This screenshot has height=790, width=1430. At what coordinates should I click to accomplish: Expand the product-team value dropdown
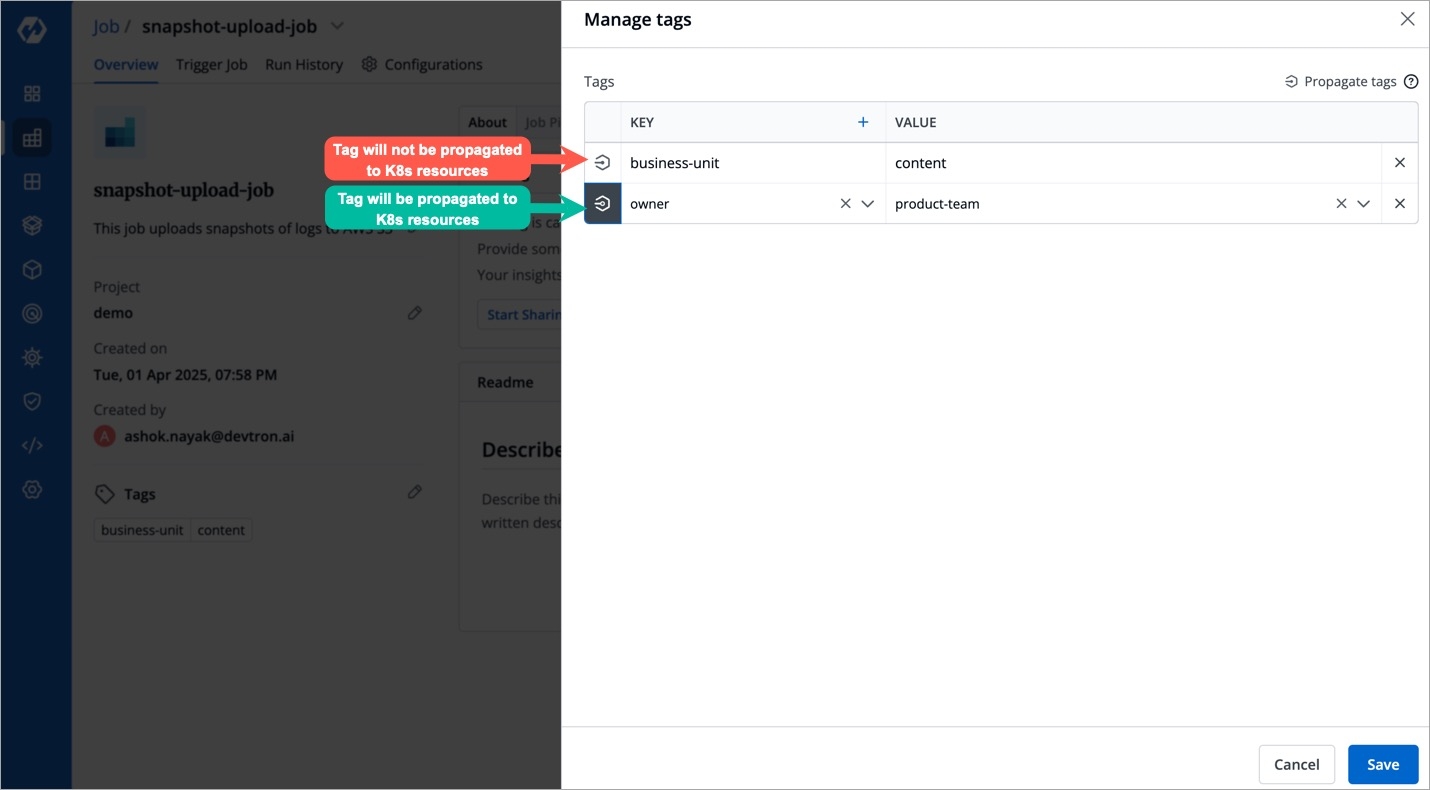click(1364, 204)
